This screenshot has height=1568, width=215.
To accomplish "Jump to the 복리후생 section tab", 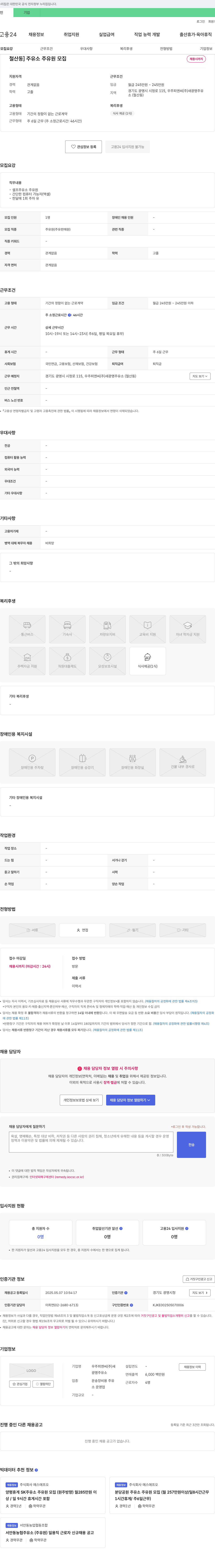I will [126, 49].
